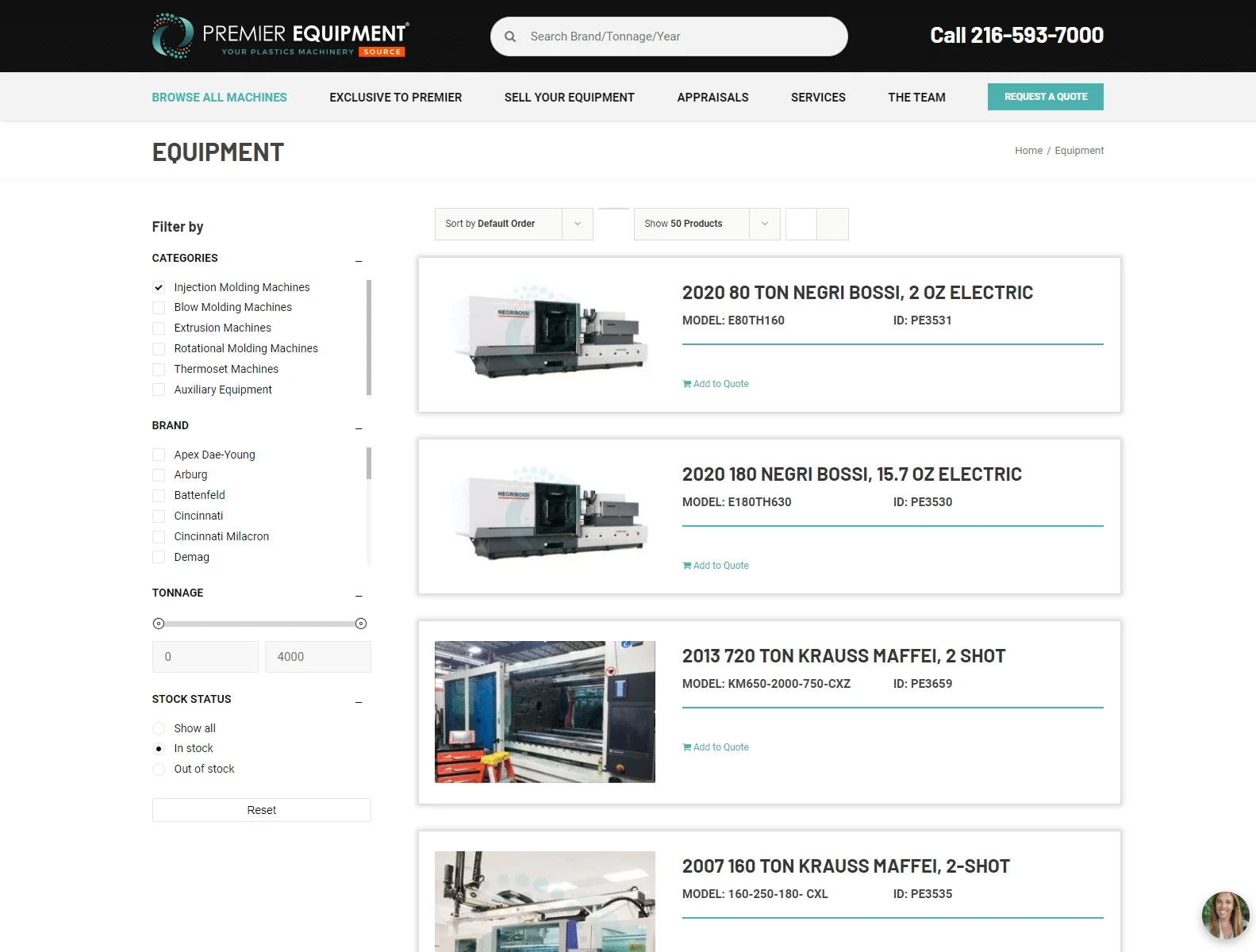This screenshot has width=1256, height=952.
Task: Click the Reset filters button
Action: click(262, 810)
